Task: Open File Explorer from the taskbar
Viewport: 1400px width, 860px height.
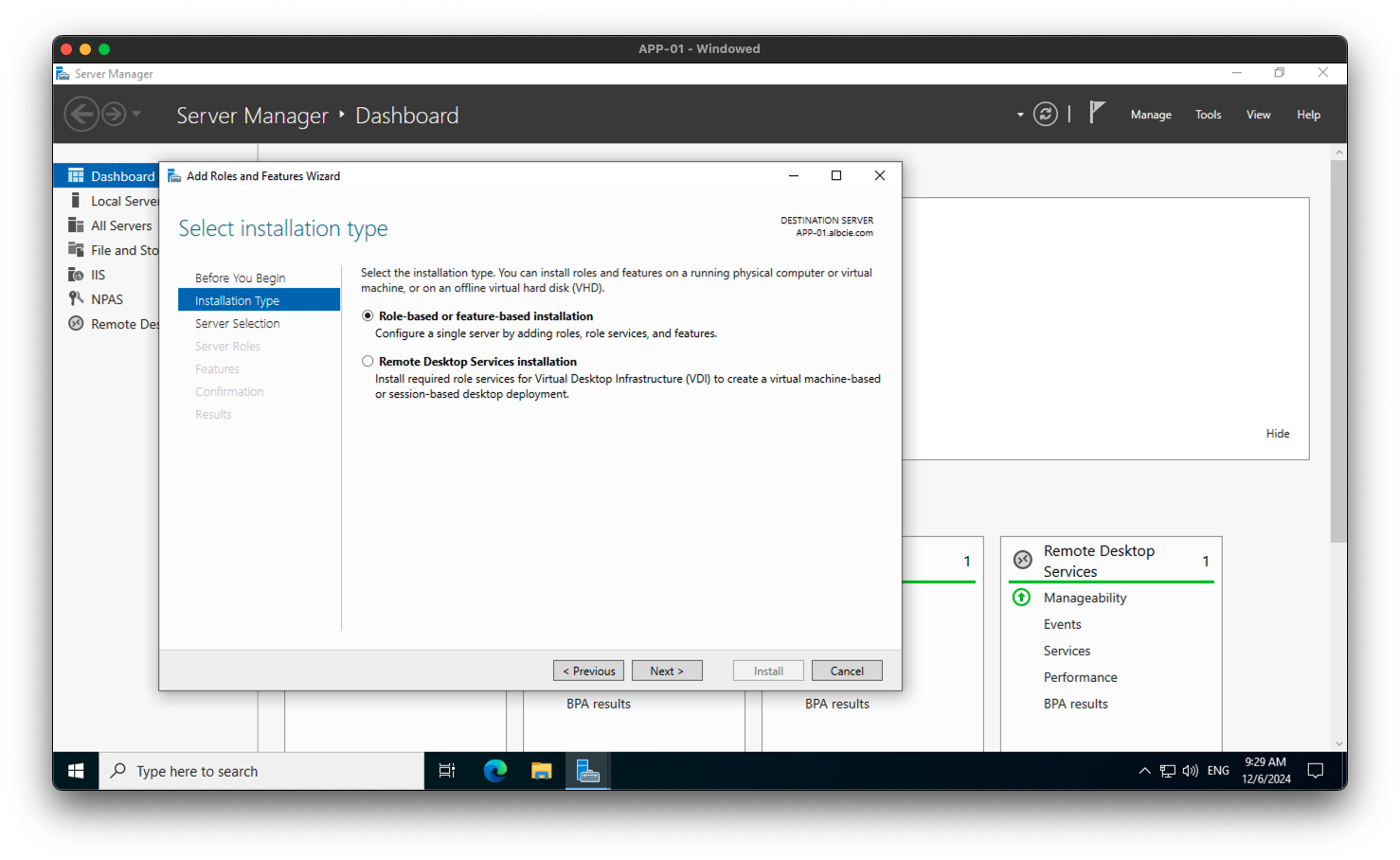Action: [x=541, y=770]
